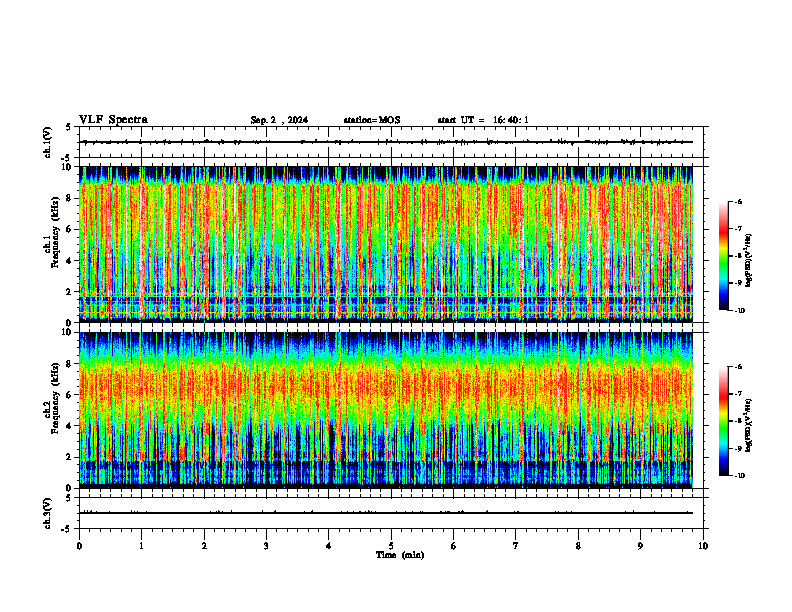This screenshot has width=792, height=612.
Task: Click the lower PSD color bar
Action: (x=723, y=421)
